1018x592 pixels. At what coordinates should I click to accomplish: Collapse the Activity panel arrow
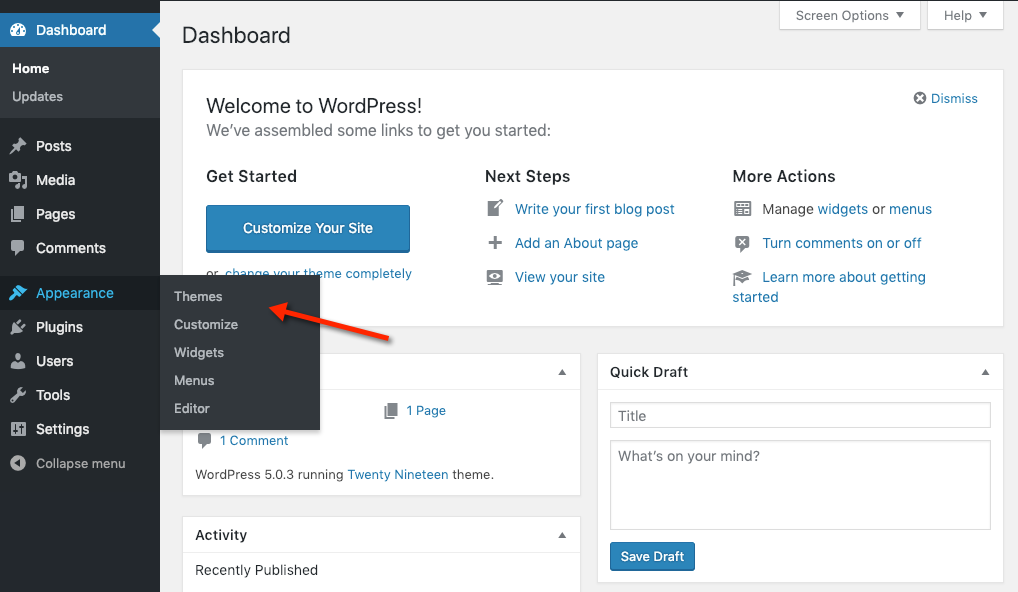coord(562,535)
